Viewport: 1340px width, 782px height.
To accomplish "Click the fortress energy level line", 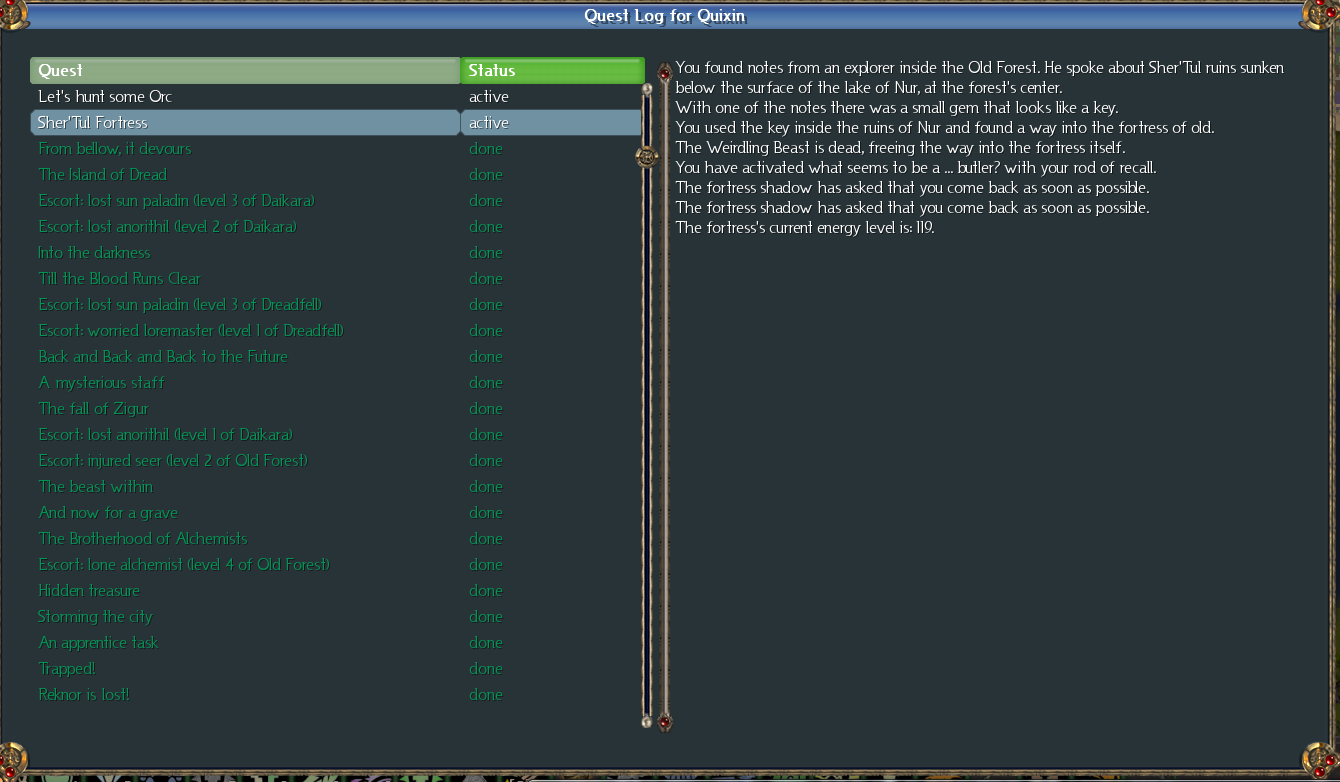I will click(x=805, y=228).
